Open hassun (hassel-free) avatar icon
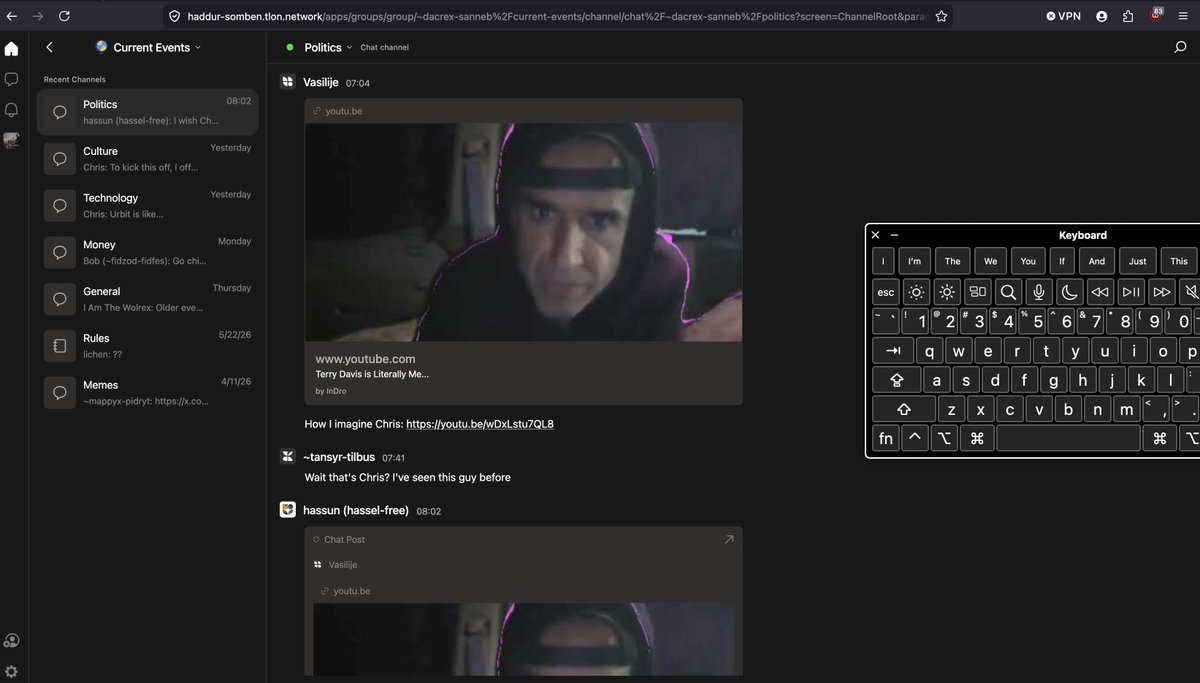The height and width of the screenshot is (683, 1200). (287, 510)
